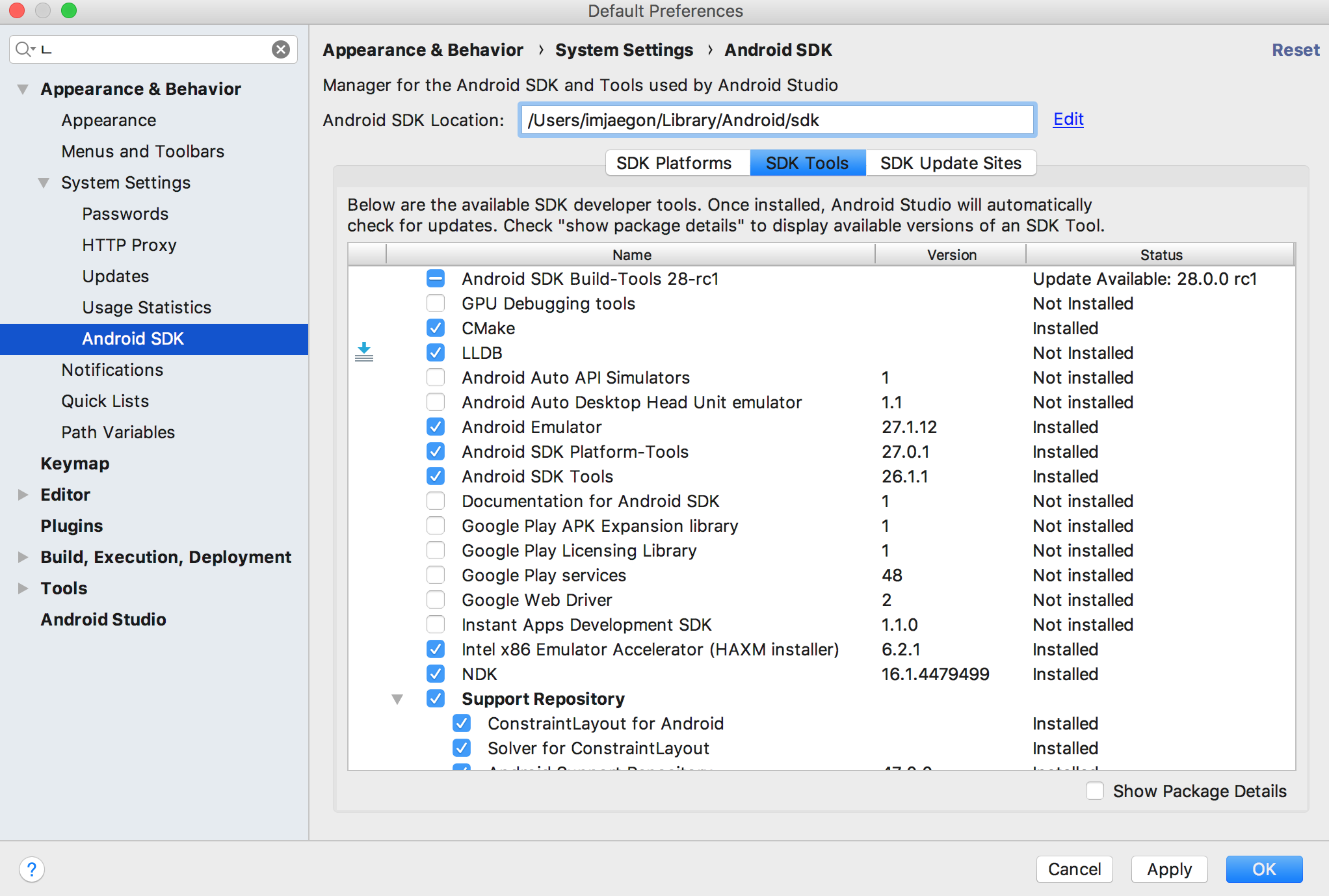Uncheck the CMake checkbox
The height and width of the screenshot is (896, 1329).
436,328
